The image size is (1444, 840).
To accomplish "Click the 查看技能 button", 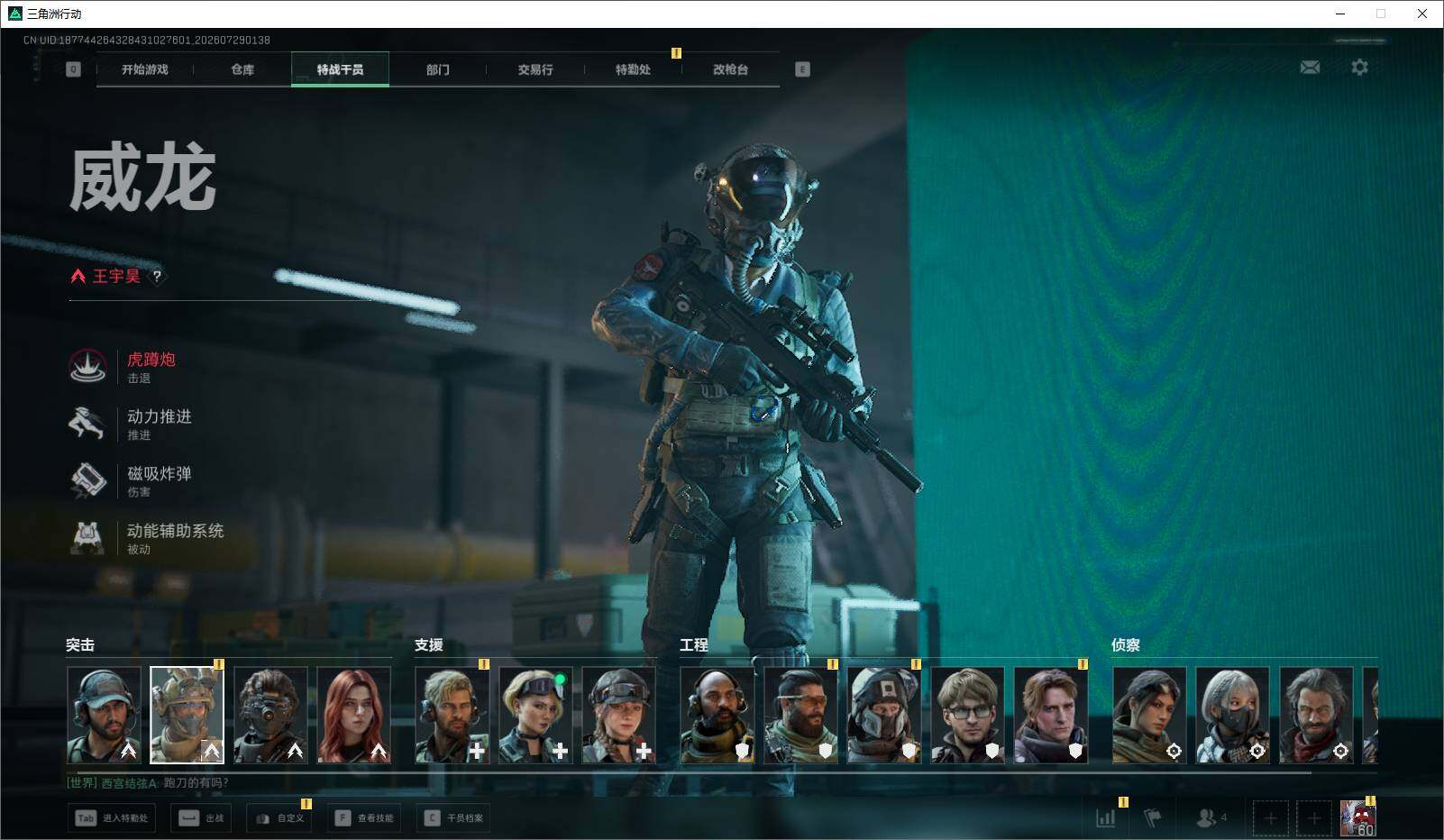I will 364,818.
